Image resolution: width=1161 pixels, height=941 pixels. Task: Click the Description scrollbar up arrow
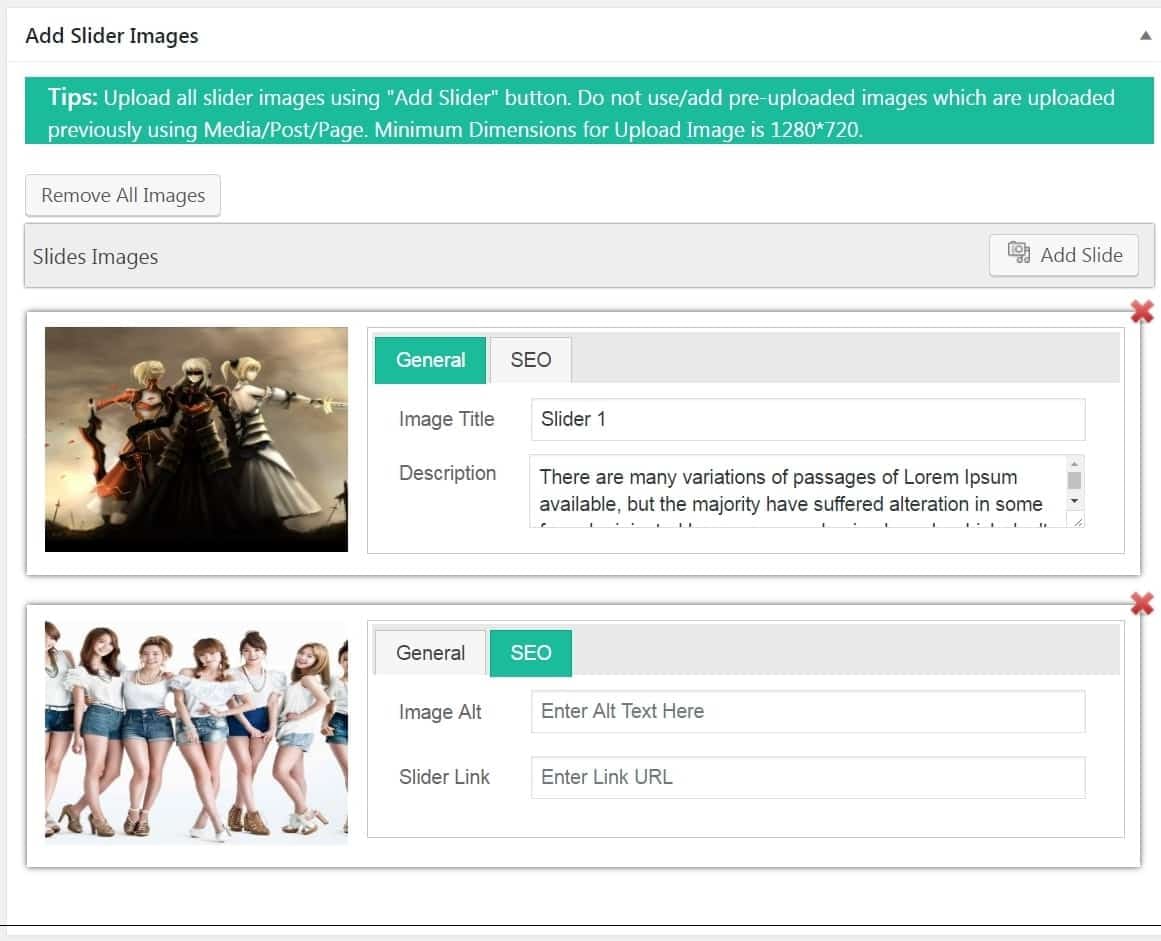coord(1074,463)
